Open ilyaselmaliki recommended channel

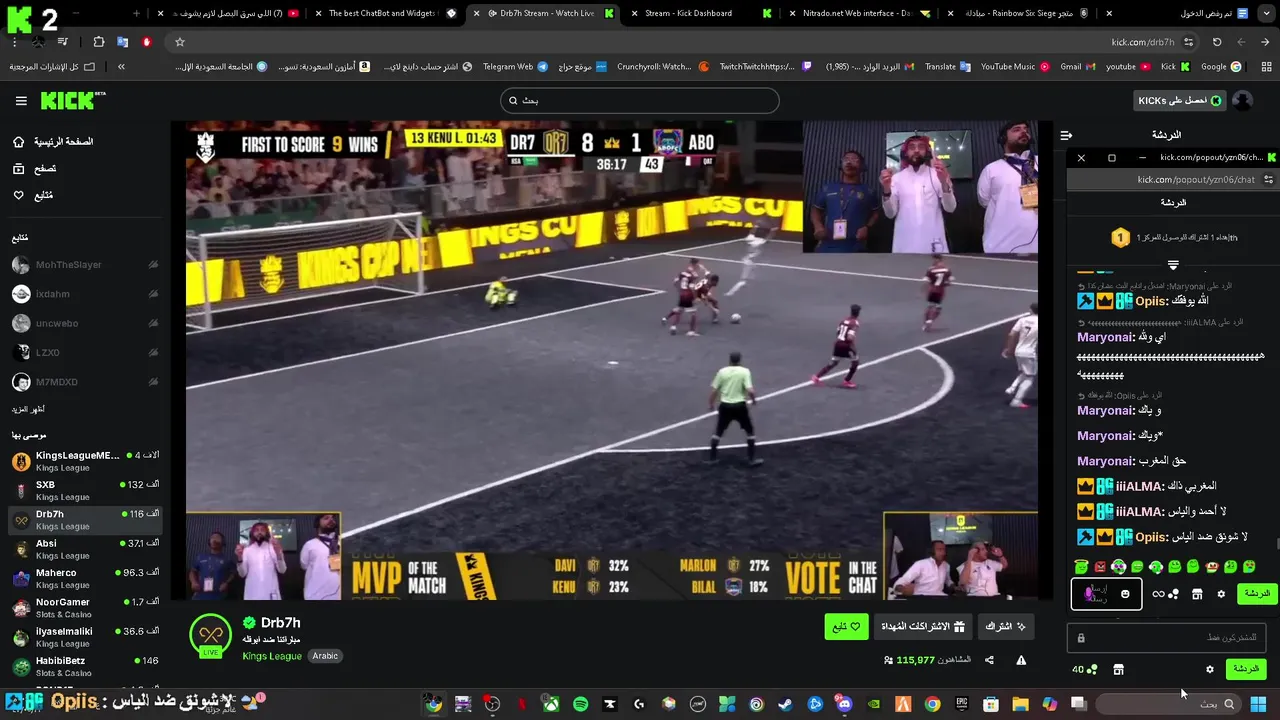pyautogui.click(x=85, y=637)
